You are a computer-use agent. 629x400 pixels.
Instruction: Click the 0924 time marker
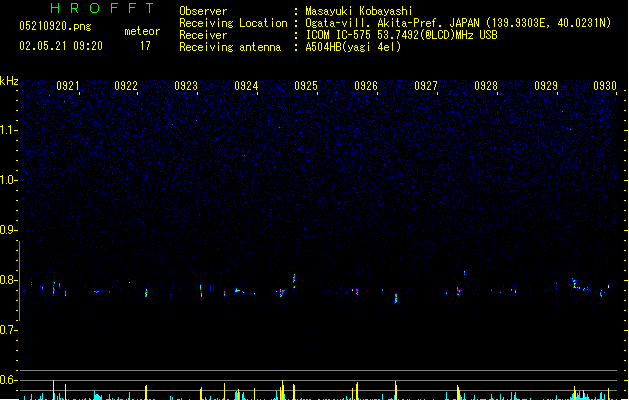[246, 86]
